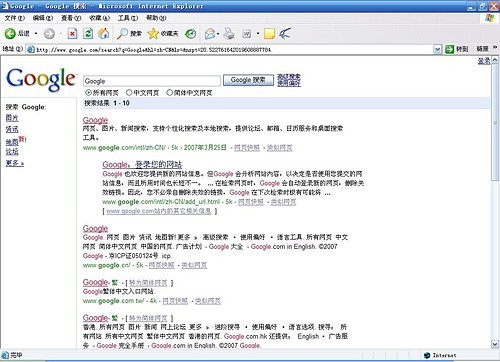Open the 论坛 link in left sidebar
The width and height of the screenshot is (500, 362).
[x=12, y=152]
